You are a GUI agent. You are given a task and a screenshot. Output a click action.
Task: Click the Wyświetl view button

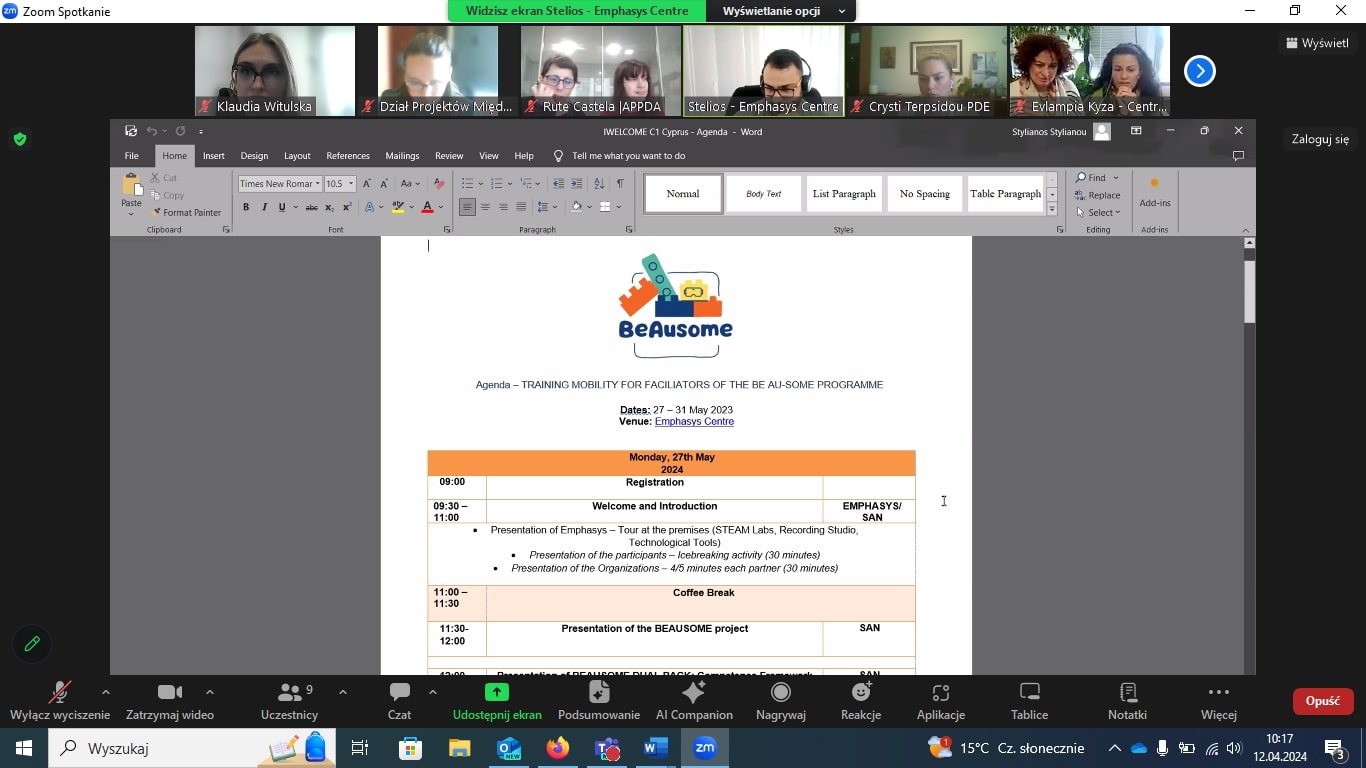pyautogui.click(x=1318, y=43)
